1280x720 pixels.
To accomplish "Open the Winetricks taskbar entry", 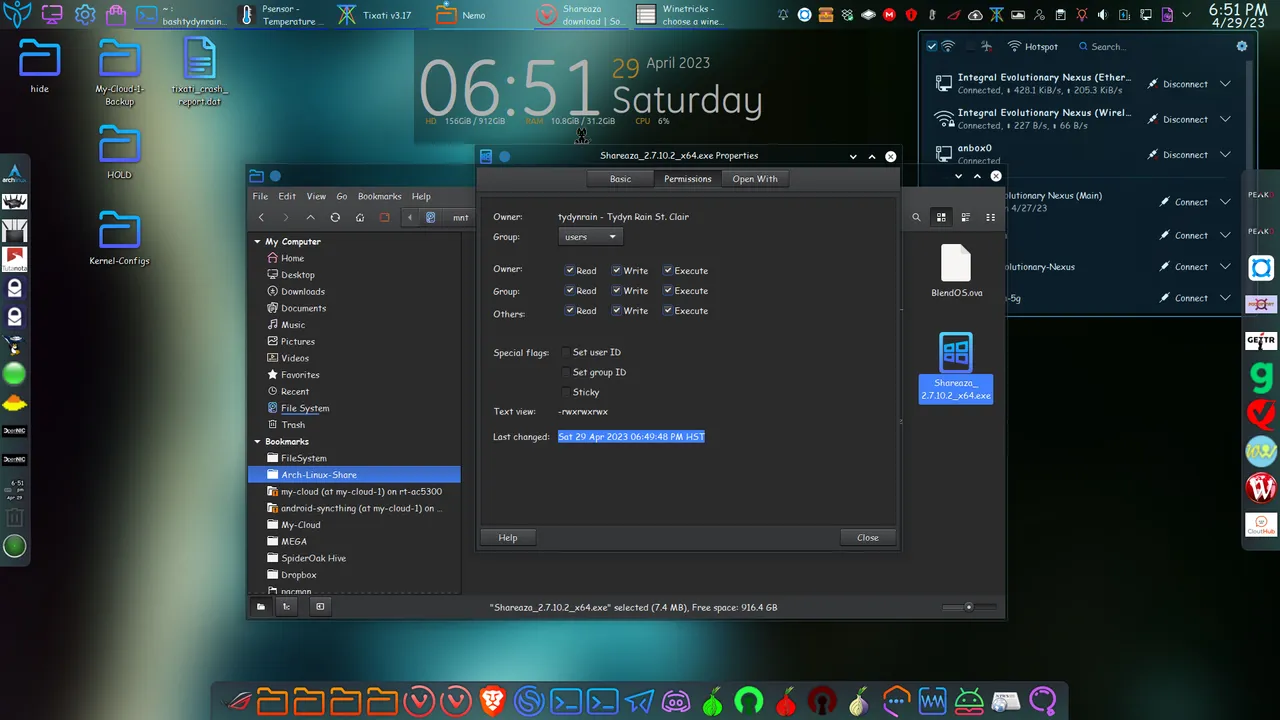I will 681,15.
